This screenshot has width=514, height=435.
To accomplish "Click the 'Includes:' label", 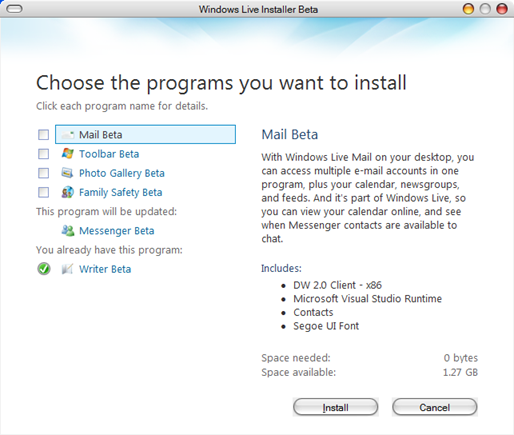I will click(281, 268).
